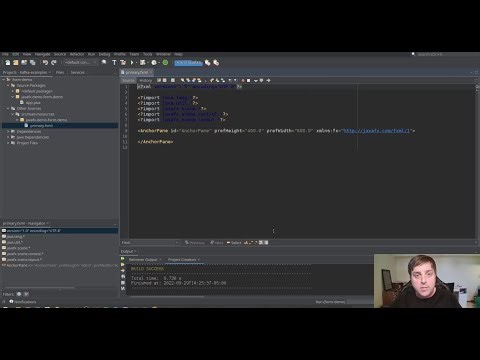Viewport: 480px width, 360px height.
Task: Click the first Filters icon in Navigator
Action: coord(19,294)
